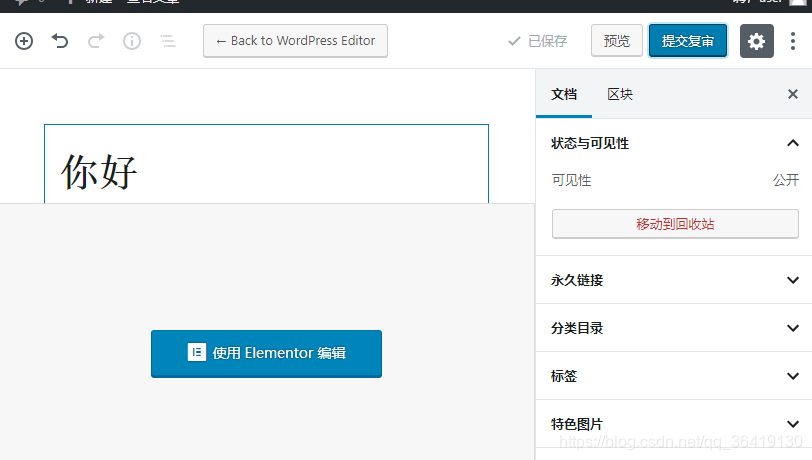Click Back to WordPress Editor button

point(295,41)
